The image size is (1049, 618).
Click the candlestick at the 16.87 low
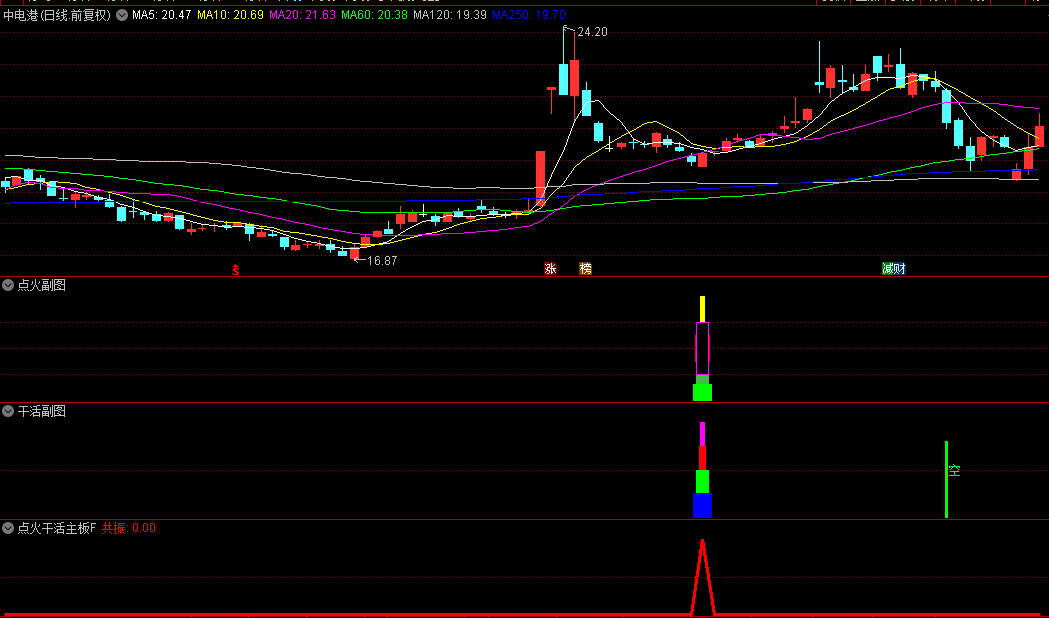[x=355, y=253]
